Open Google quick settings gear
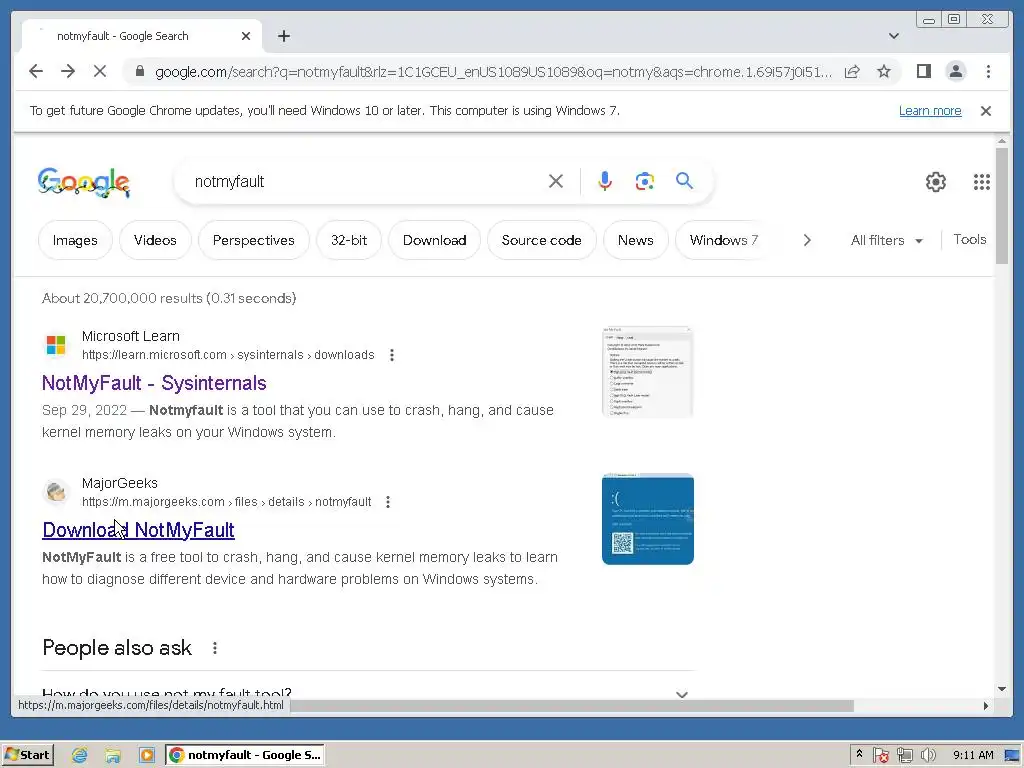This screenshot has height=768, width=1024. 936,182
